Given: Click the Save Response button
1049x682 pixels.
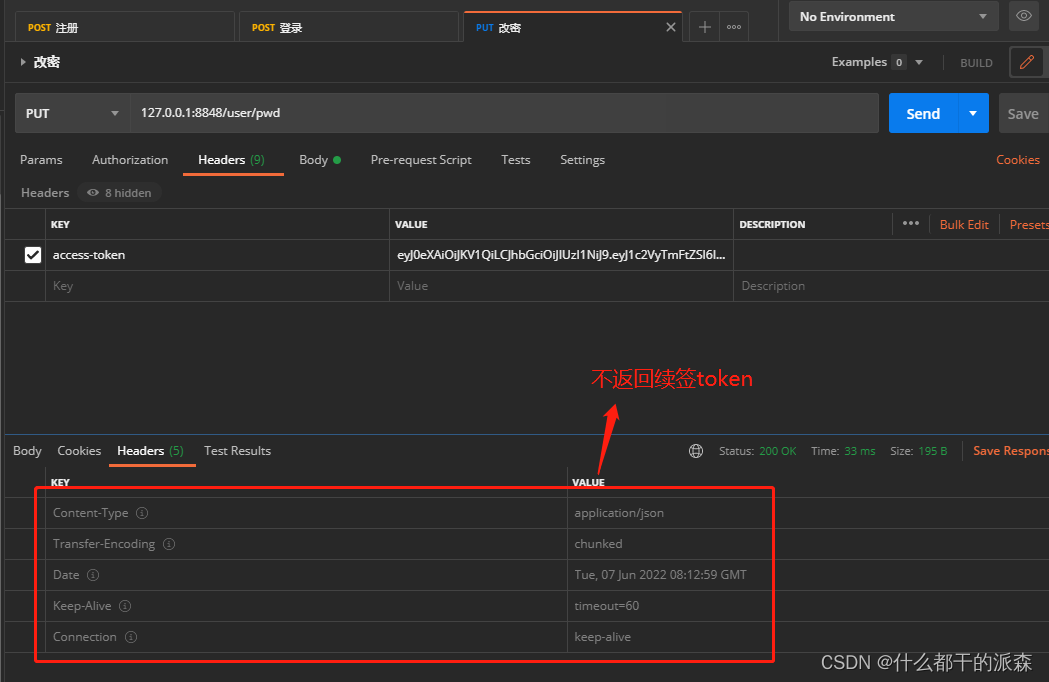Looking at the screenshot, I should (x=1011, y=451).
